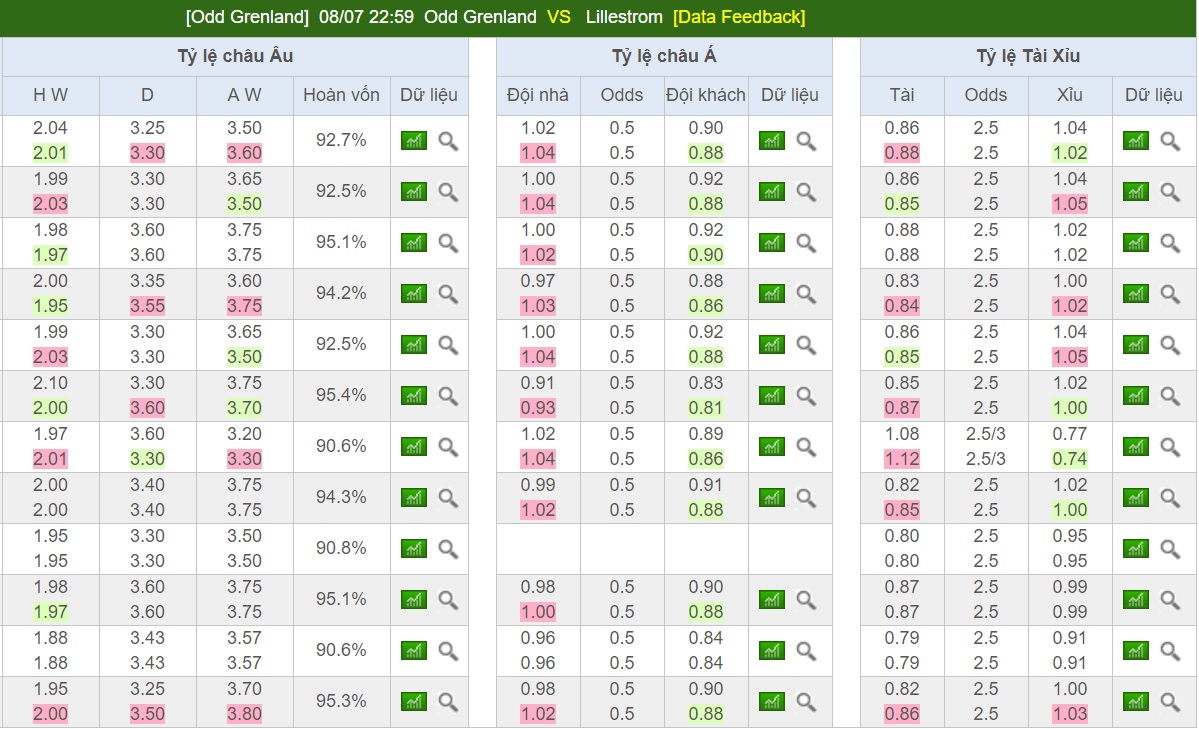Click the magnifier in the 94.2% return row
1199x729 pixels.
pyautogui.click(x=448, y=294)
